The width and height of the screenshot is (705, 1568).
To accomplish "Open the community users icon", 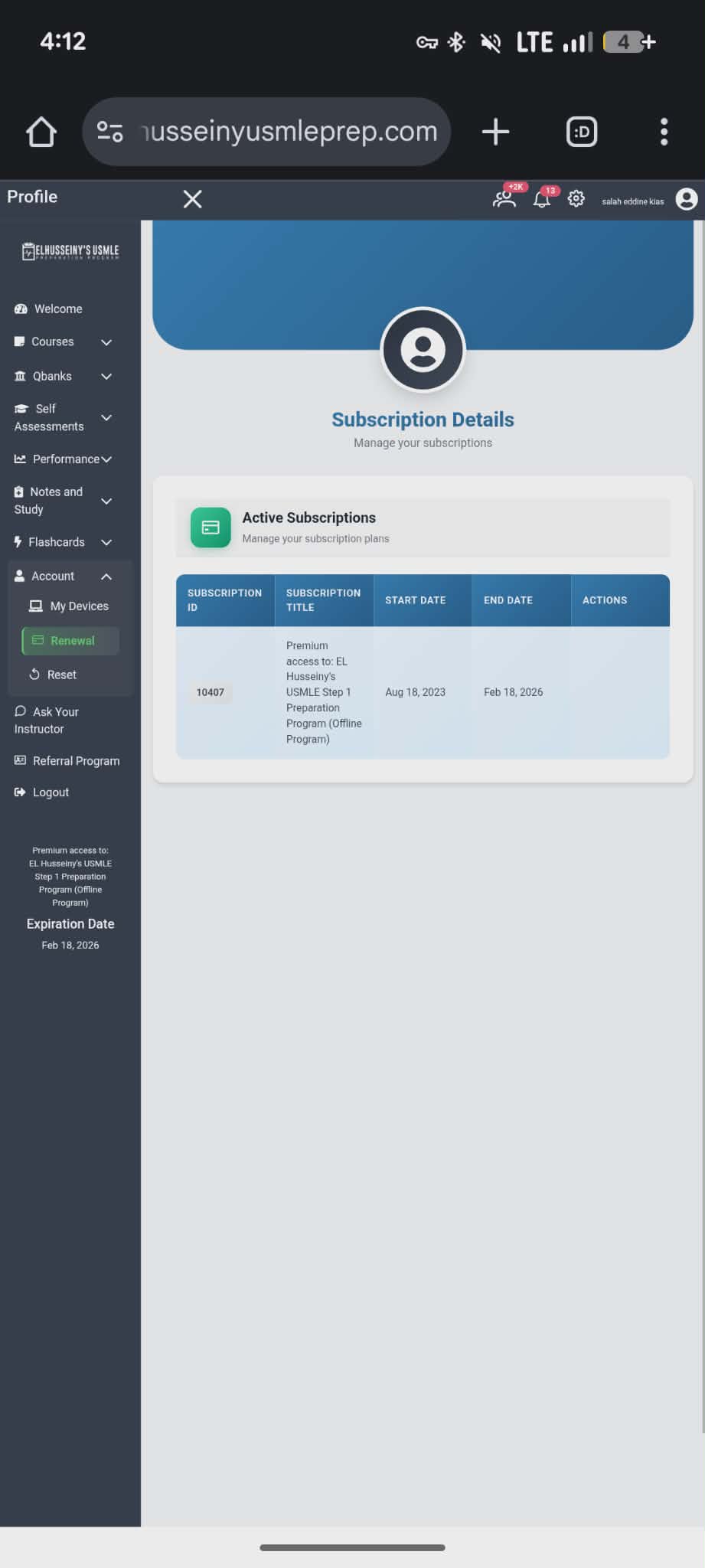I will click(x=504, y=199).
